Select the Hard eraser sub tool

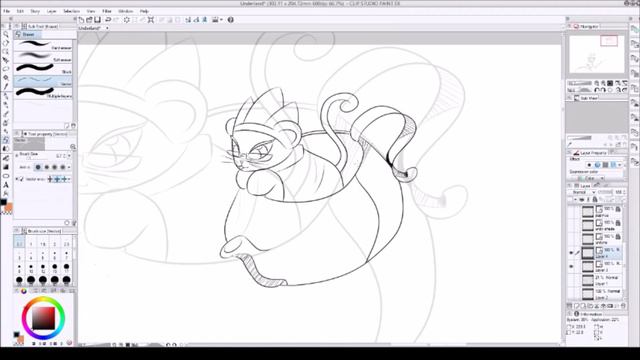point(44,45)
